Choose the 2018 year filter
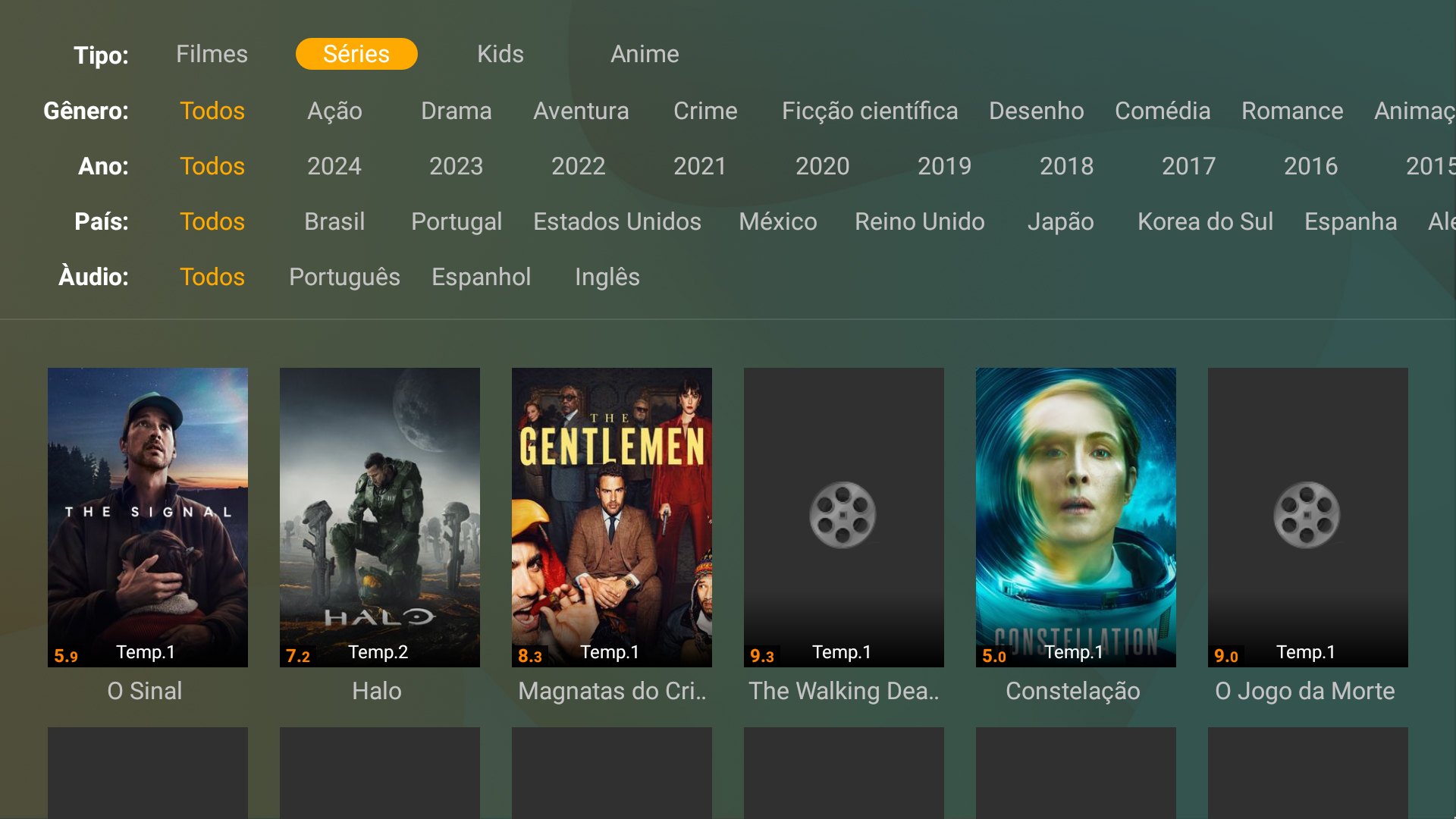The image size is (1456, 819). [1067, 166]
